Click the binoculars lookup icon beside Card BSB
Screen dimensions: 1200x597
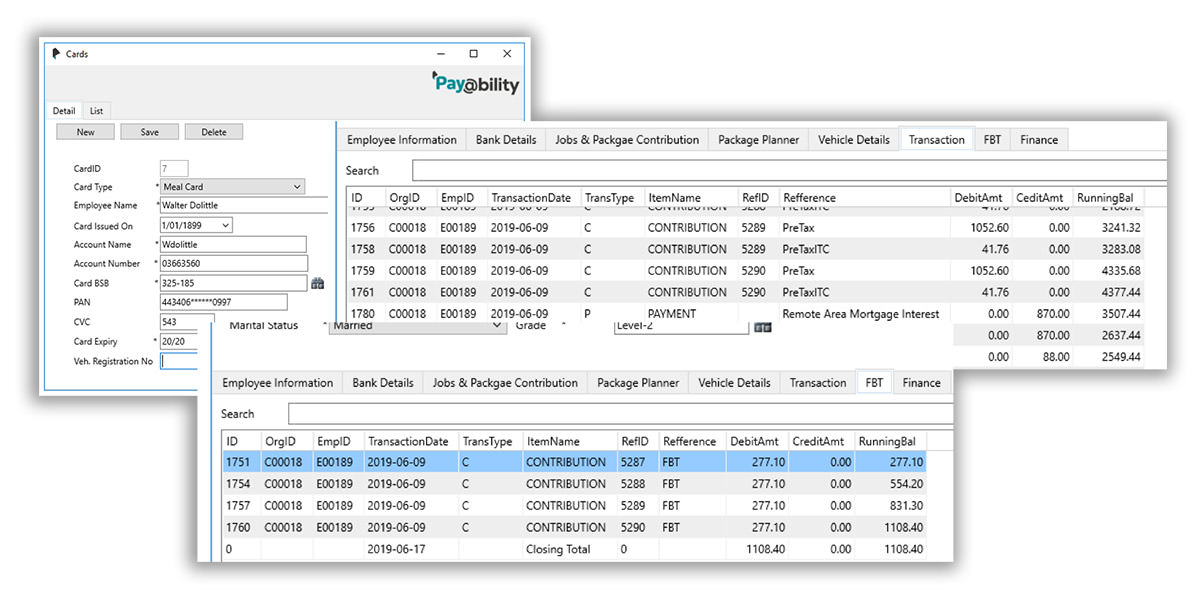click(318, 284)
